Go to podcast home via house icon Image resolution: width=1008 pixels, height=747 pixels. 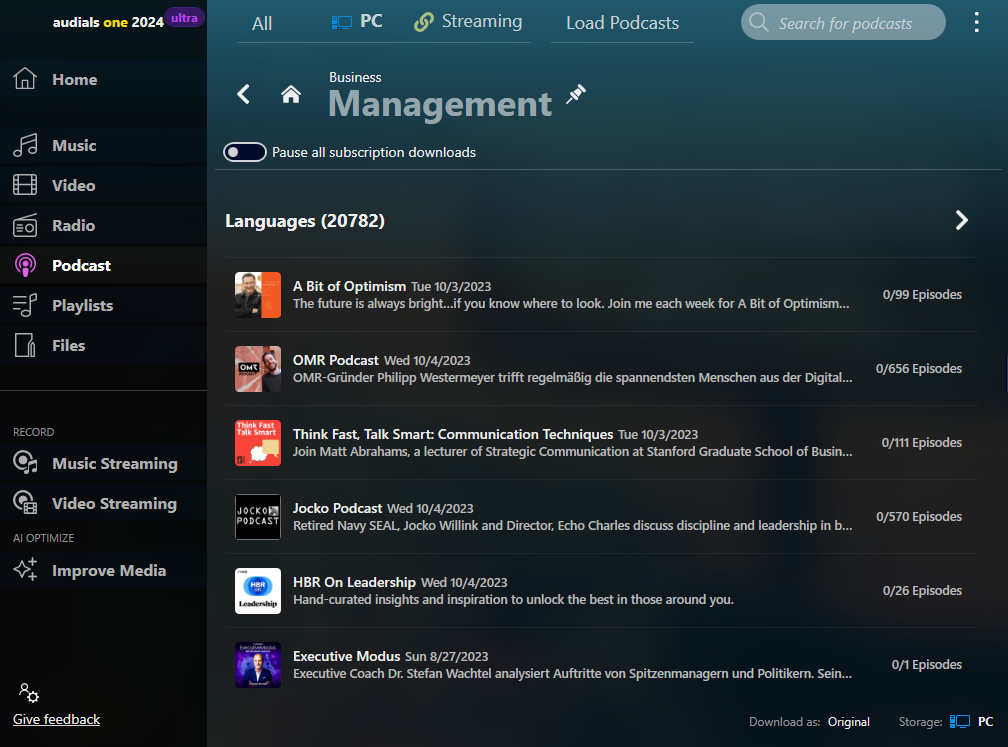[x=291, y=94]
